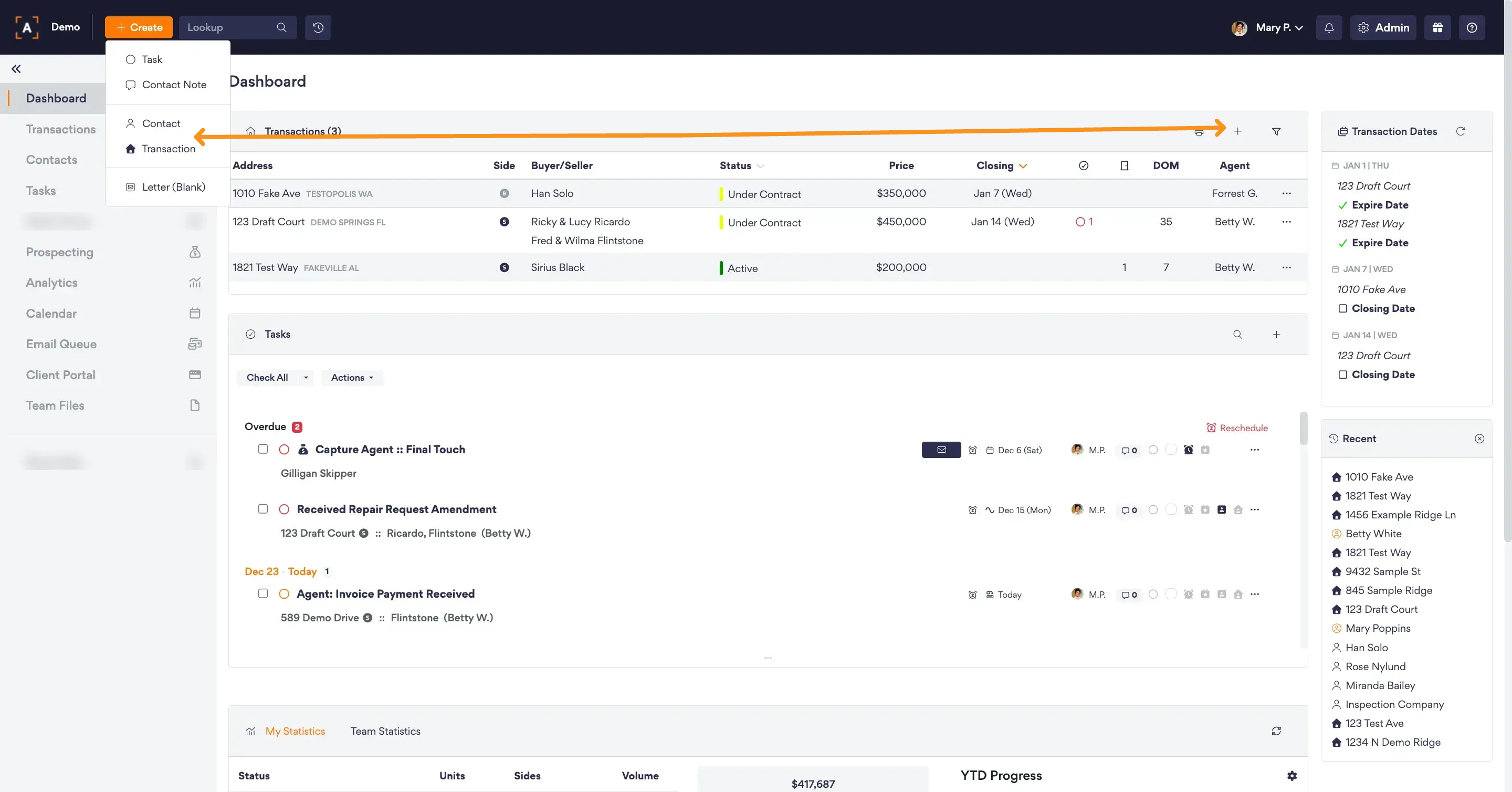The height and width of the screenshot is (792, 1512).
Task: Tick checkbox for Received Repair Request Amendment
Action: coord(263,509)
